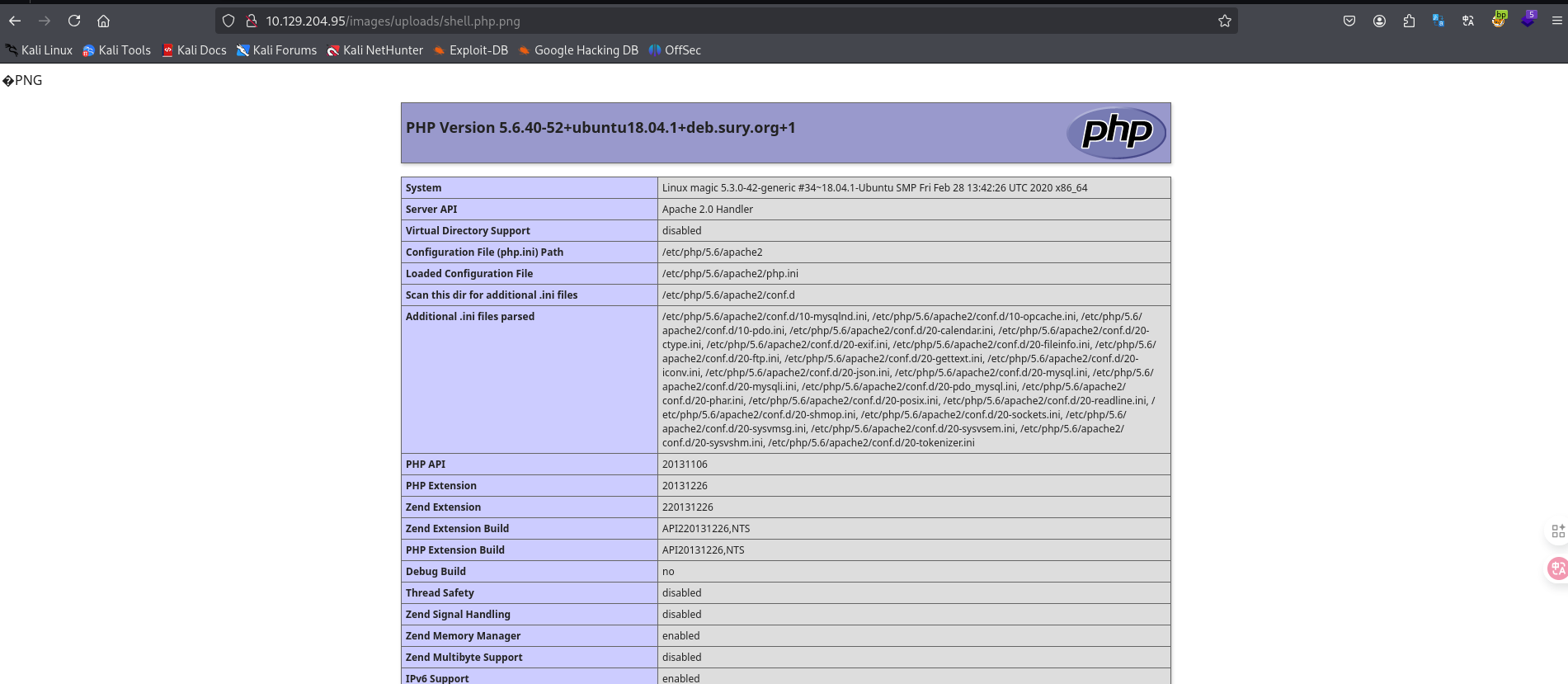Click the Apache 2.0 Handler value

click(708, 210)
